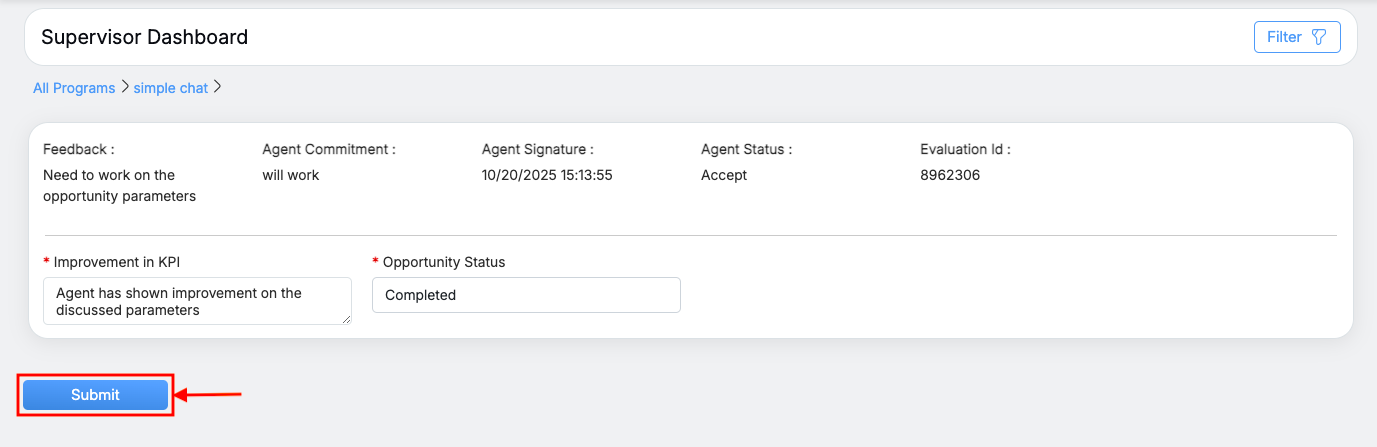Click the Agent Commitment label

click(x=329, y=149)
